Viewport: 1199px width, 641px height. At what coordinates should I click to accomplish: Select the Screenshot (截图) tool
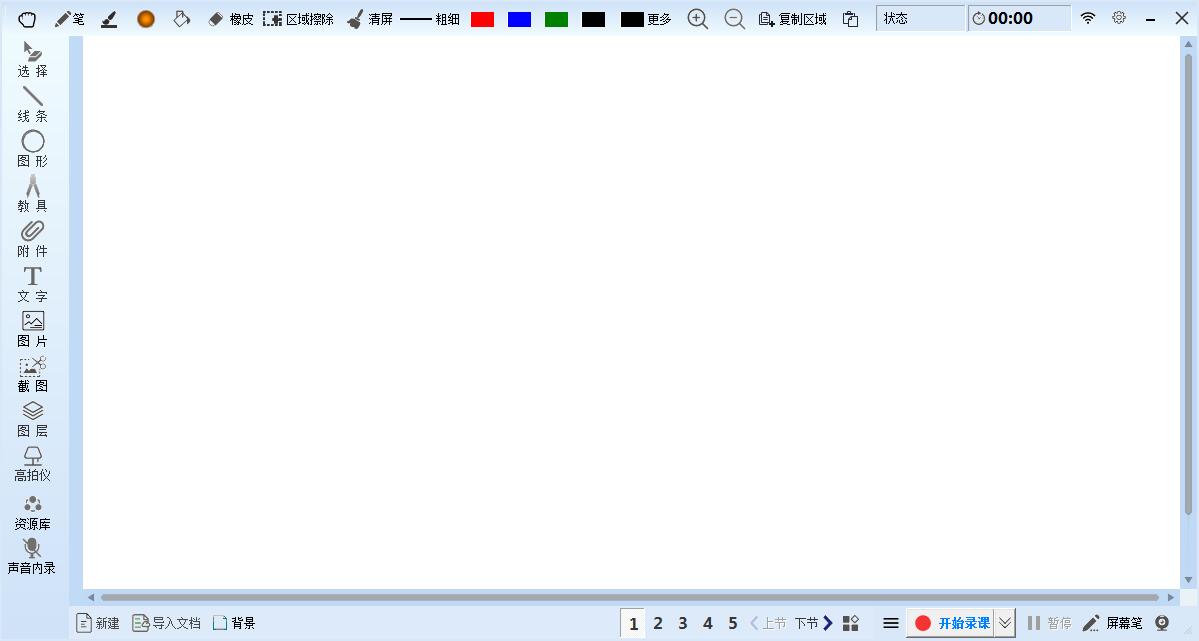coord(33,373)
